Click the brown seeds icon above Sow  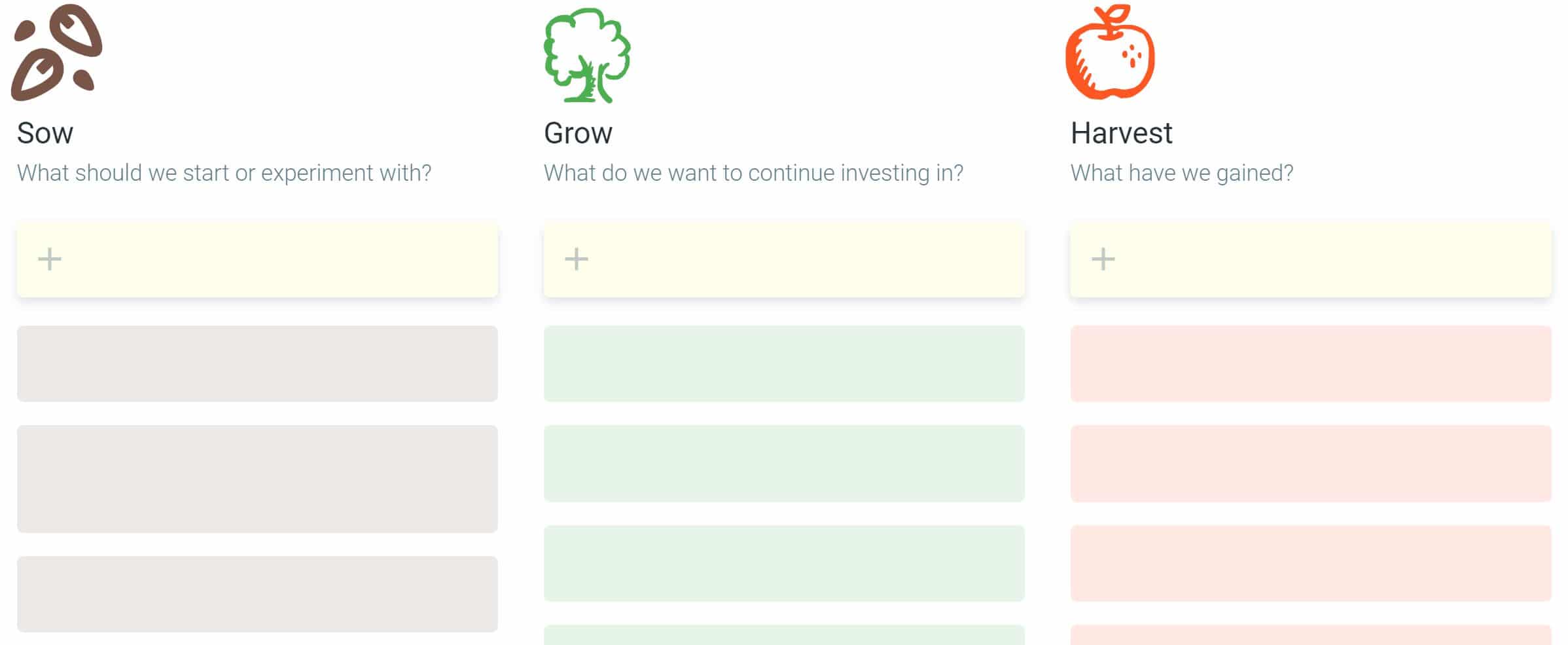pyautogui.click(x=57, y=52)
